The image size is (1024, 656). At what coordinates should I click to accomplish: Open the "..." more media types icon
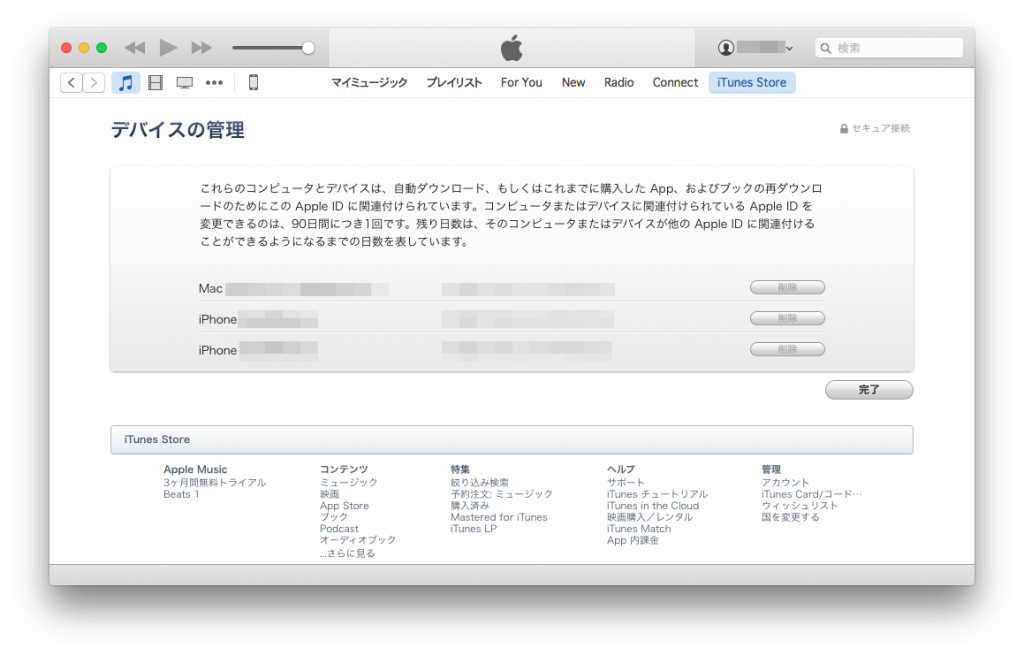pos(214,82)
